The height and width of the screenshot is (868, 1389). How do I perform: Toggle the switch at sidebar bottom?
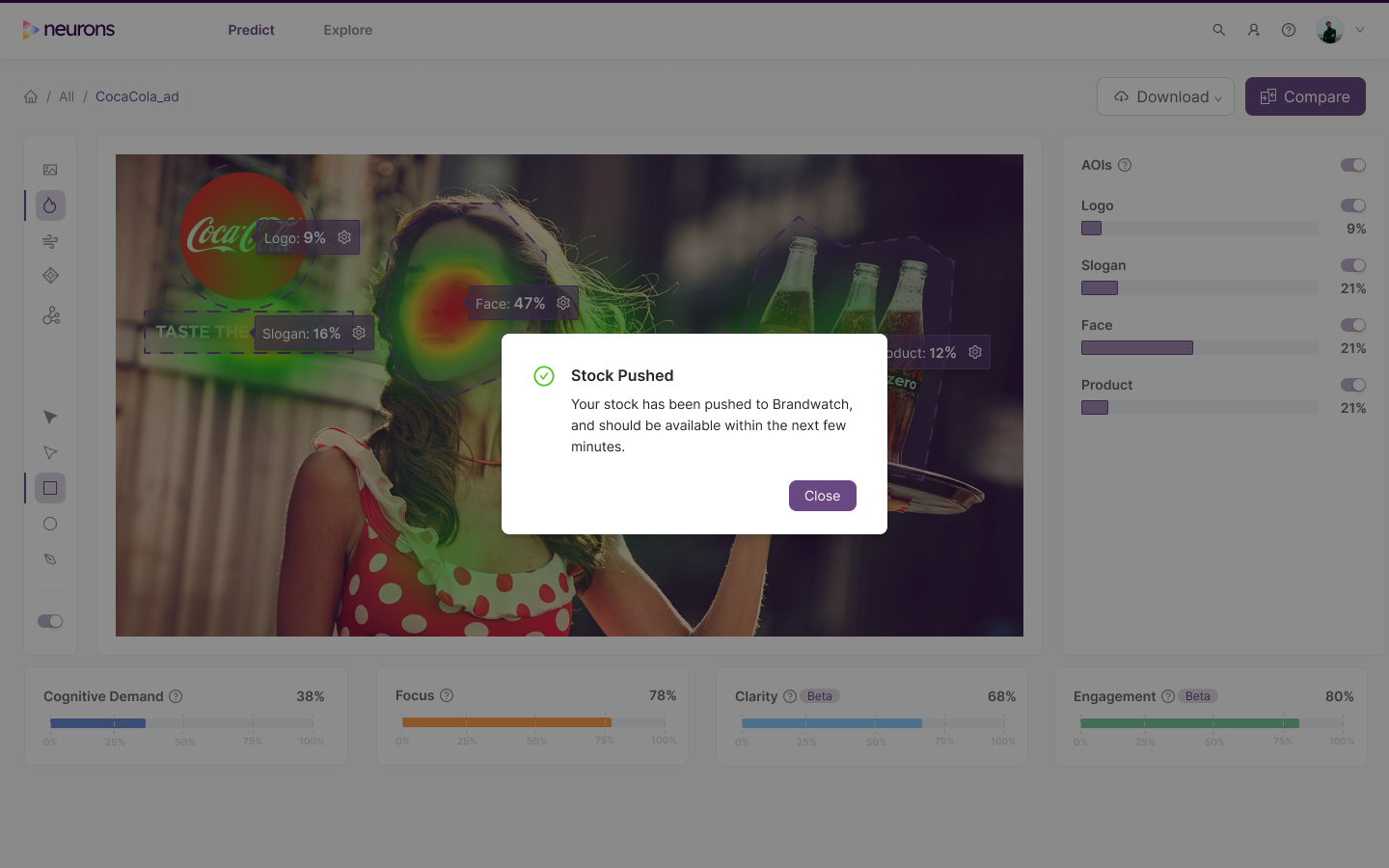pyautogui.click(x=50, y=621)
